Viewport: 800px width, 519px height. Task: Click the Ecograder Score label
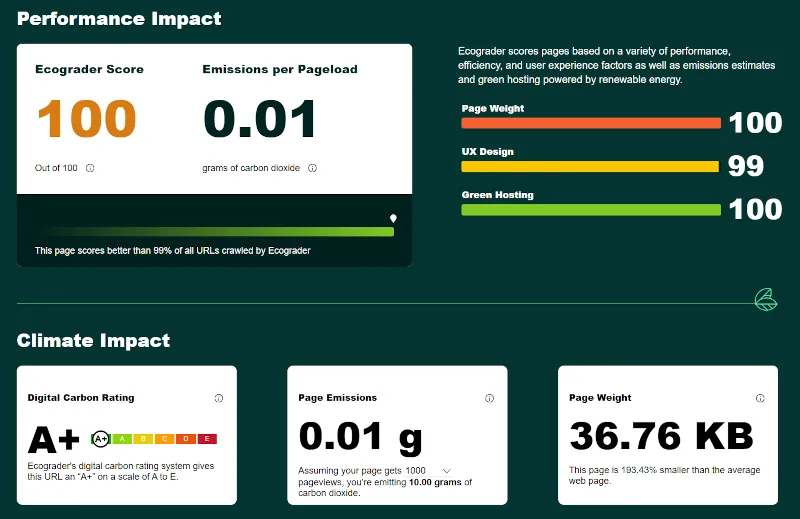[x=89, y=69]
